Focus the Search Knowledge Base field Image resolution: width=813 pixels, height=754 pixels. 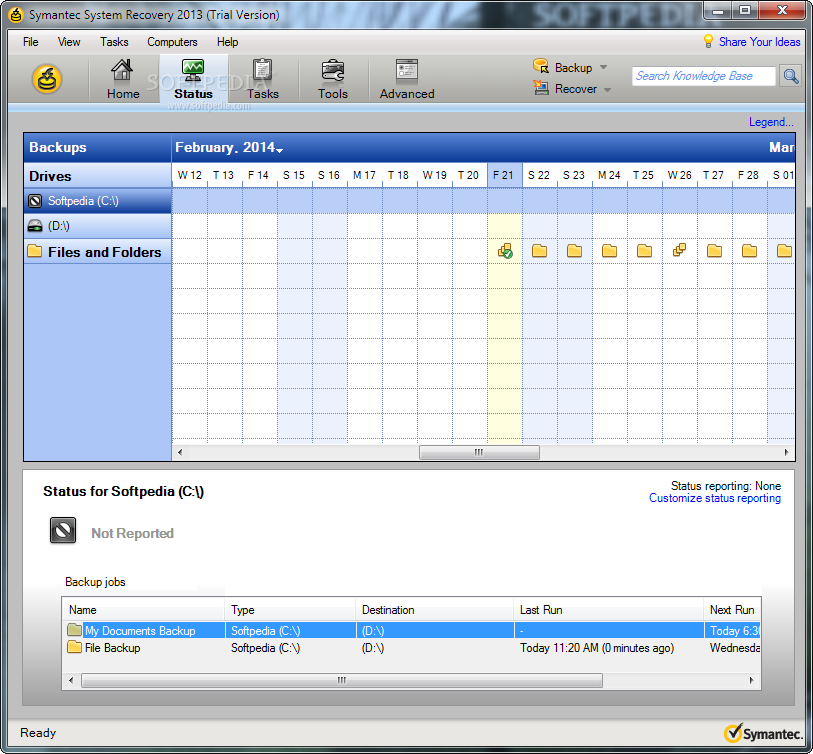pos(704,76)
